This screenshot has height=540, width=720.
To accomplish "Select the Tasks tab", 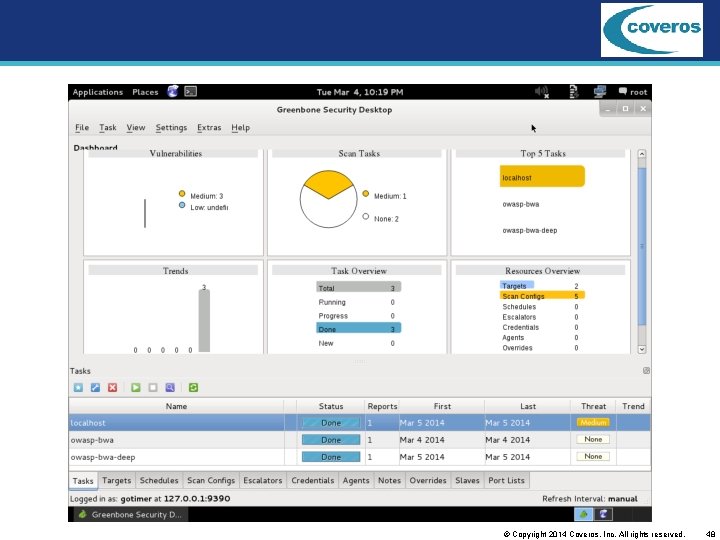I will tap(83, 481).
